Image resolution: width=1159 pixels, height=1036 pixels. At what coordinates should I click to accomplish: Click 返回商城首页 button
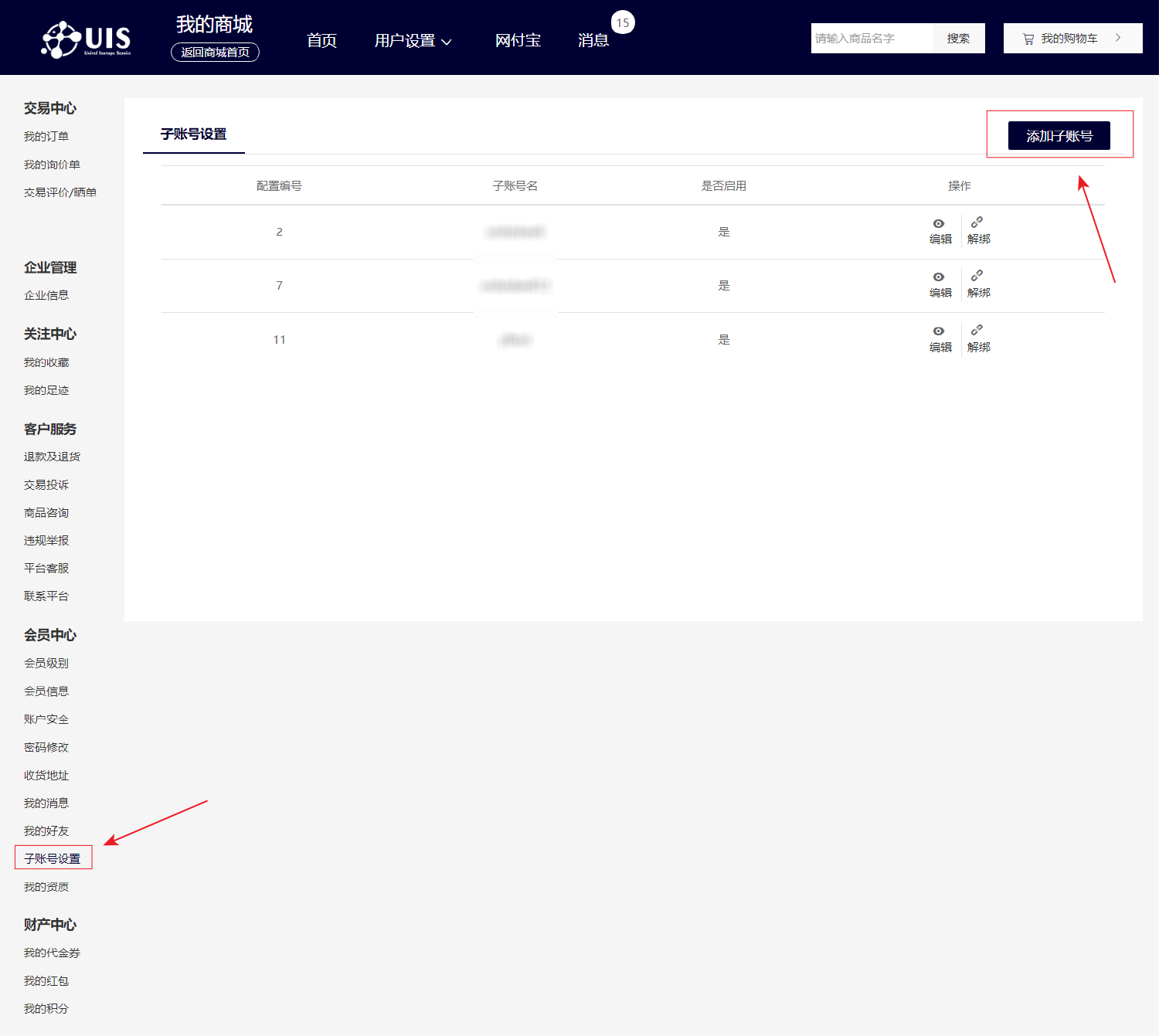click(215, 52)
